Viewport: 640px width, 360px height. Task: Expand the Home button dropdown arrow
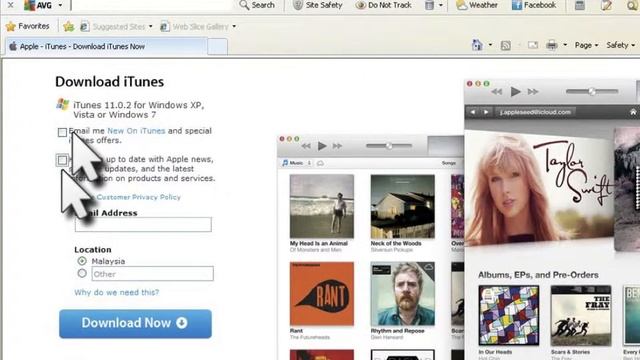pyautogui.click(x=490, y=45)
